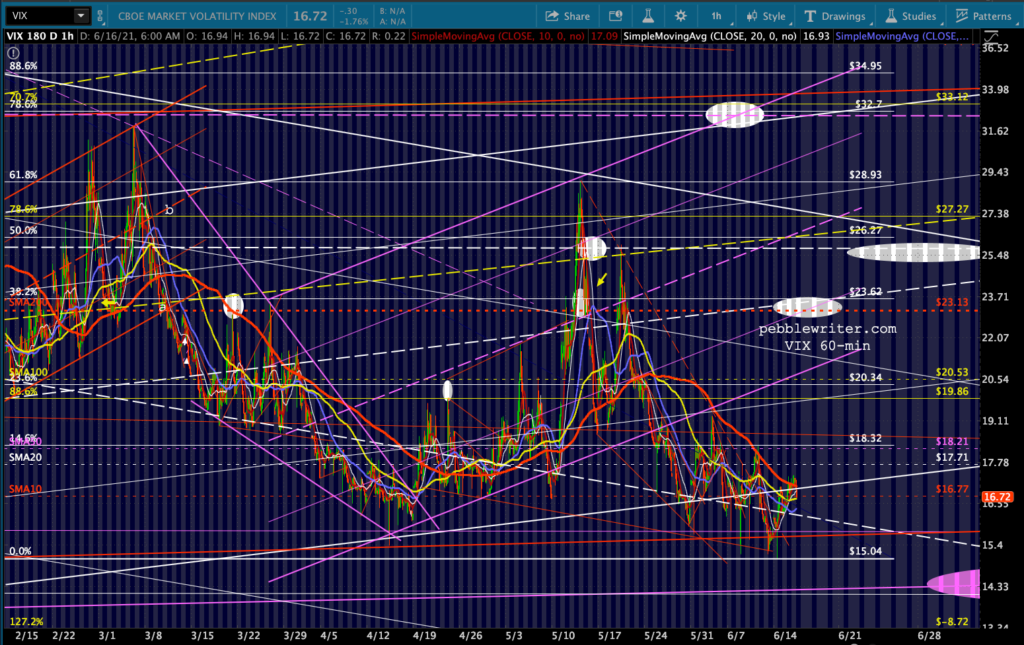Click the last price 16.72 in header
This screenshot has width=1024, height=645.
click(x=310, y=16)
